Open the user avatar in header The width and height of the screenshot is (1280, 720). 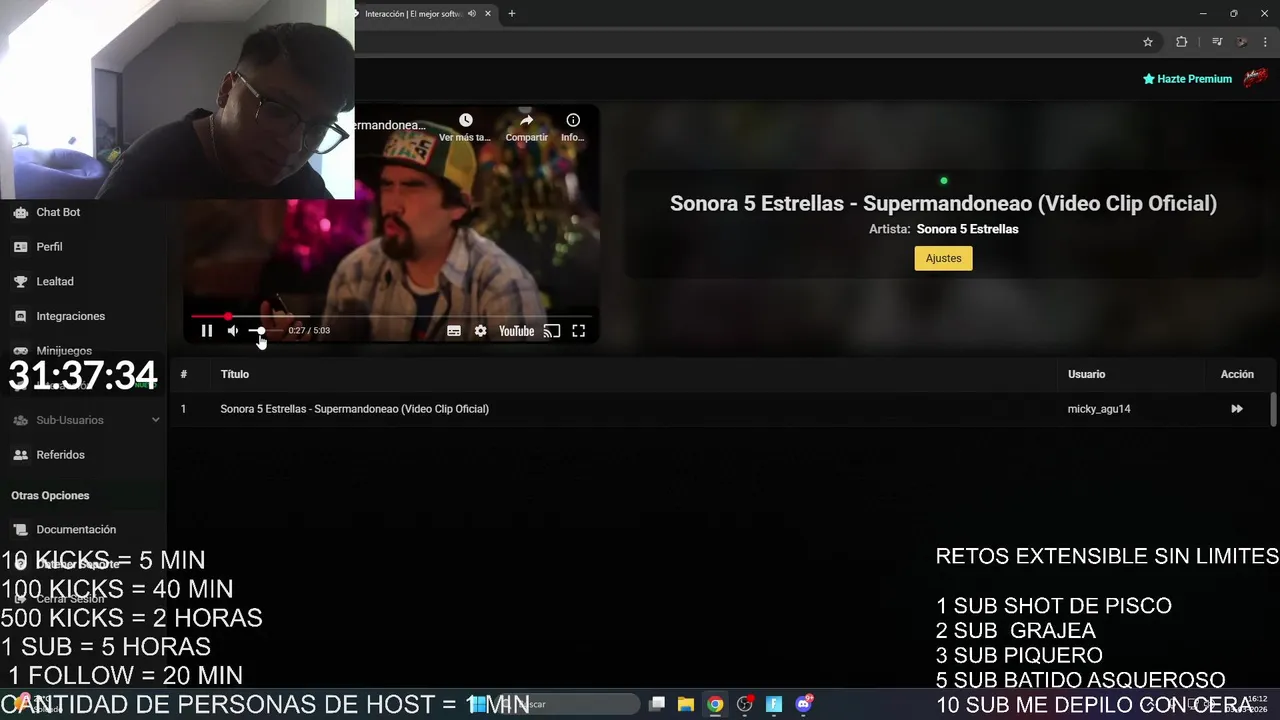pos(1255,78)
